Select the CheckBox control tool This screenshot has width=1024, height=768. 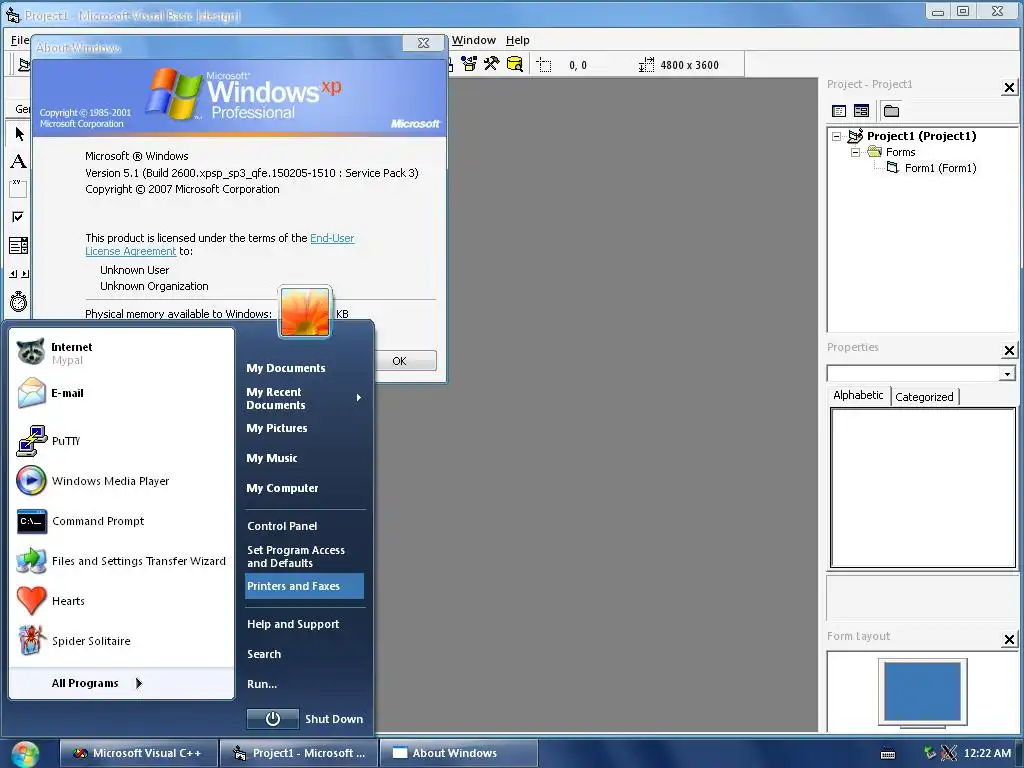point(18,217)
